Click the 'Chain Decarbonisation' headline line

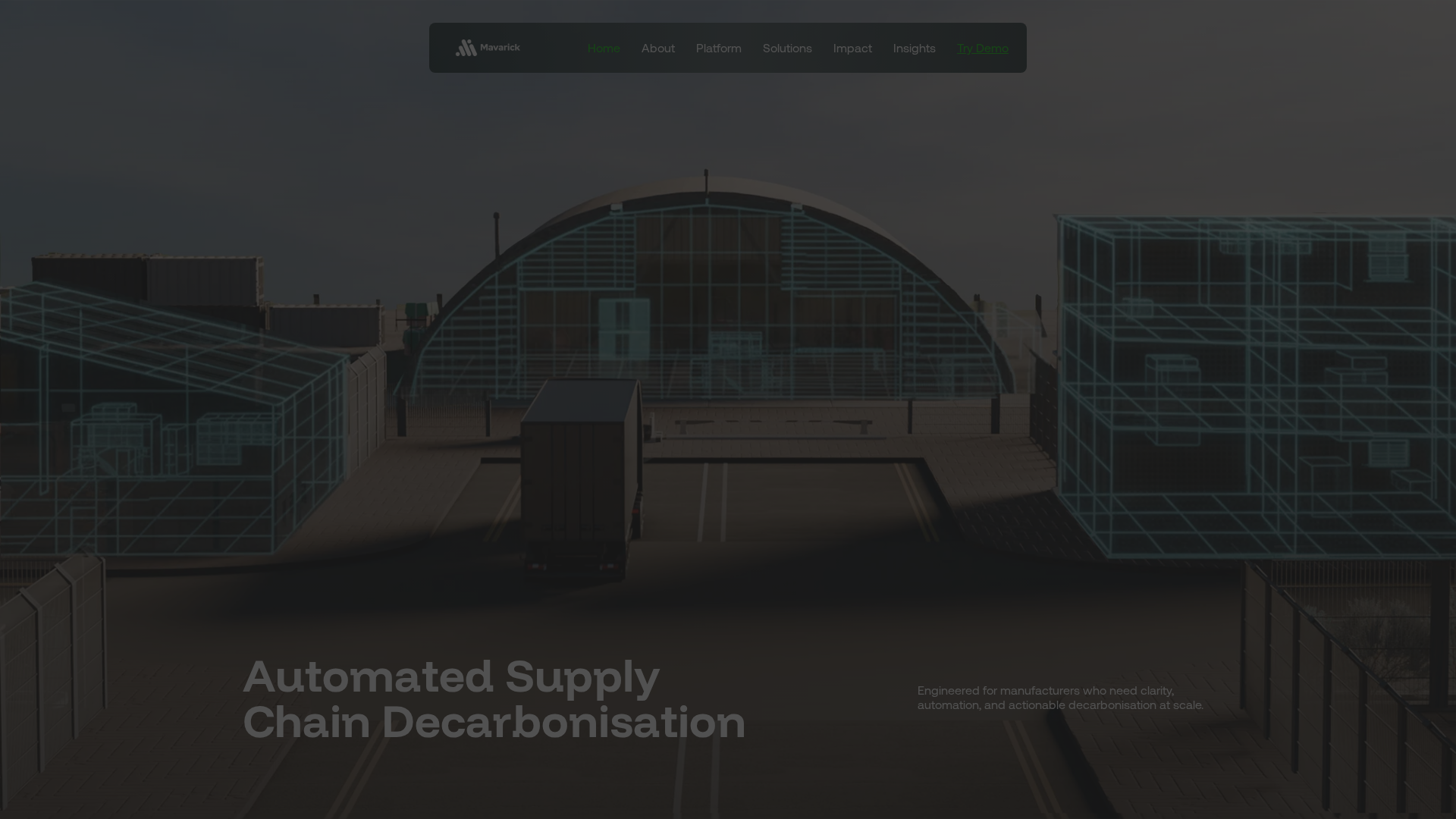coord(494,723)
